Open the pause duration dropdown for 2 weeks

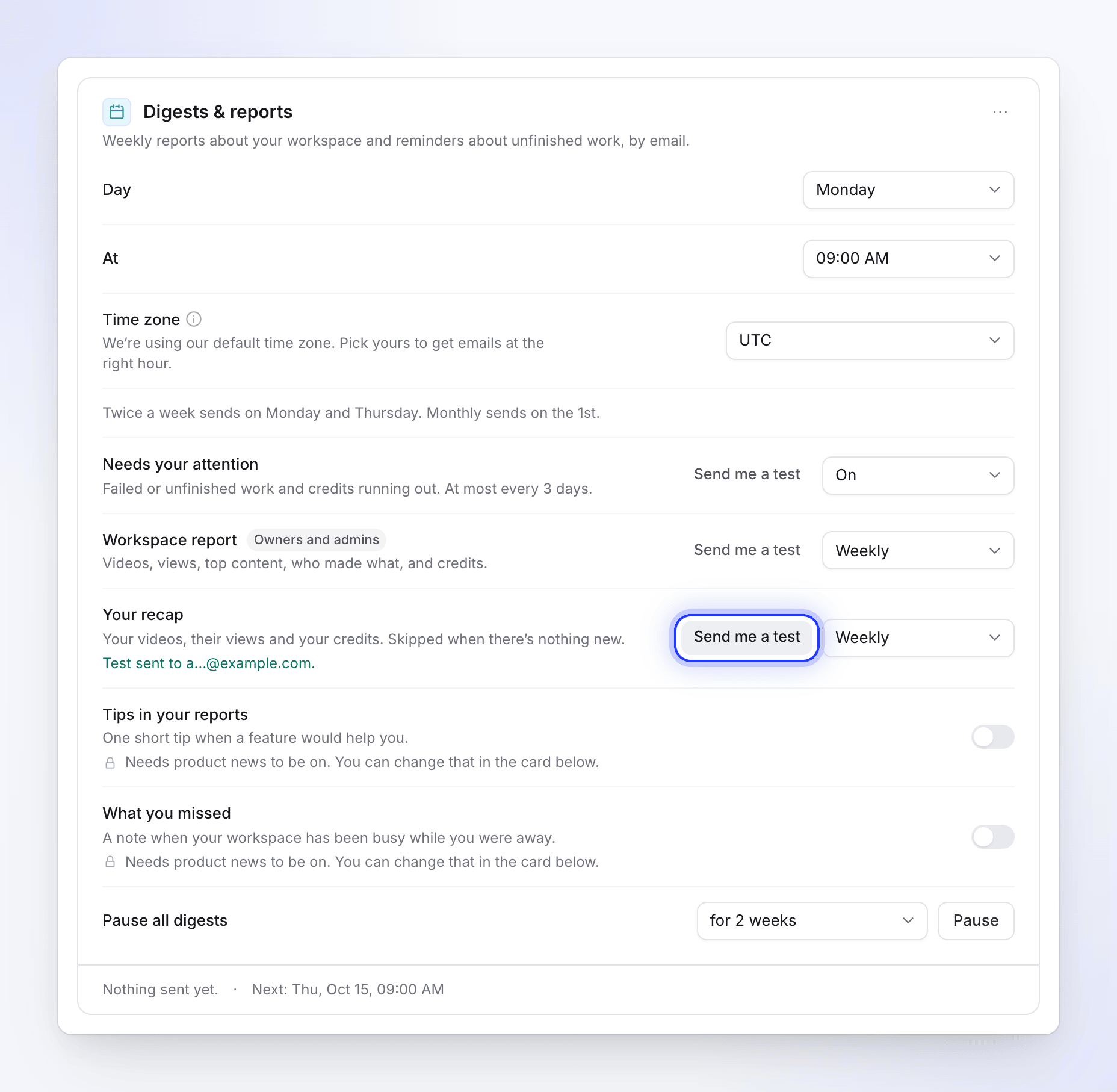[812, 921]
